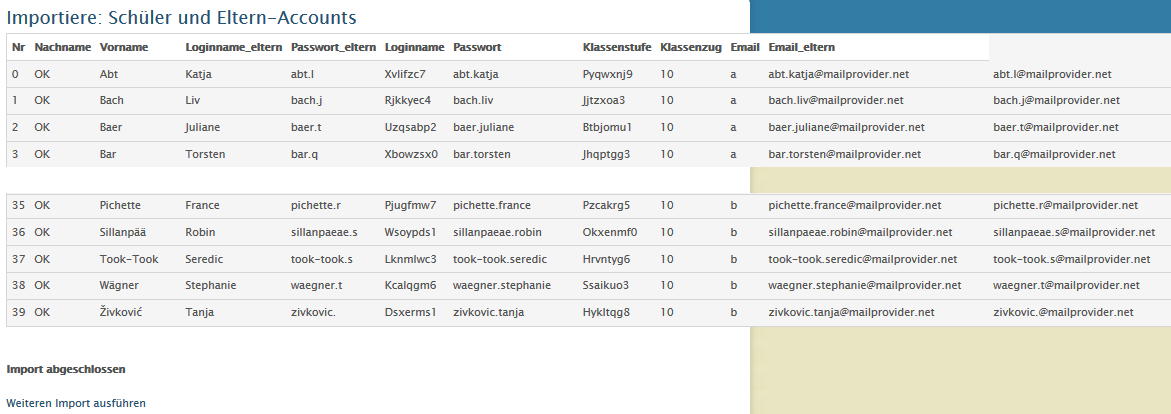
Task: Select the Took-Took name cell
Action: click(129, 259)
